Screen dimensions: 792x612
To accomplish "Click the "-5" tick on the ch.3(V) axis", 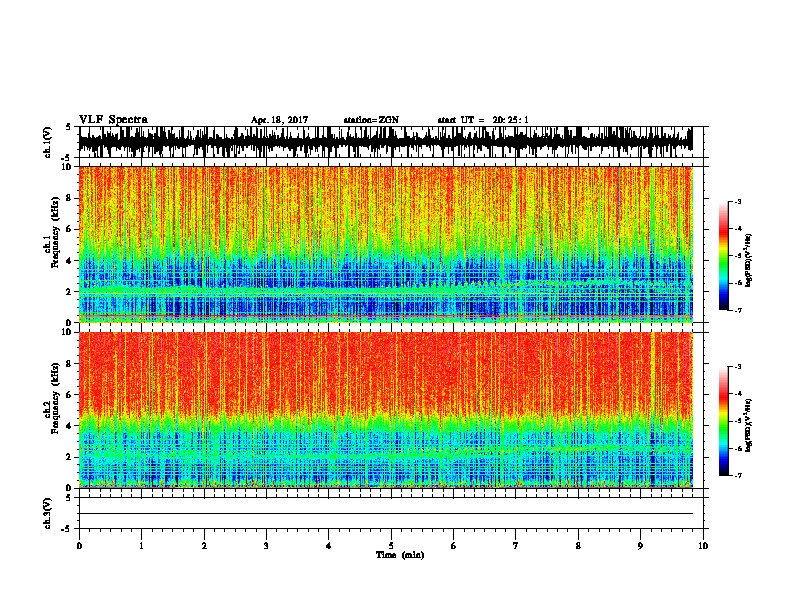I will point(67,529).
